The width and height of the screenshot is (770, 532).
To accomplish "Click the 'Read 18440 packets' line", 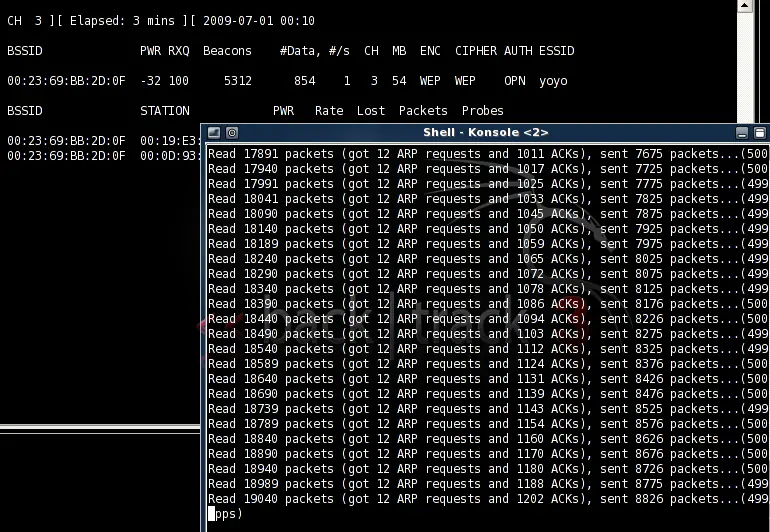I will (488, 319).
